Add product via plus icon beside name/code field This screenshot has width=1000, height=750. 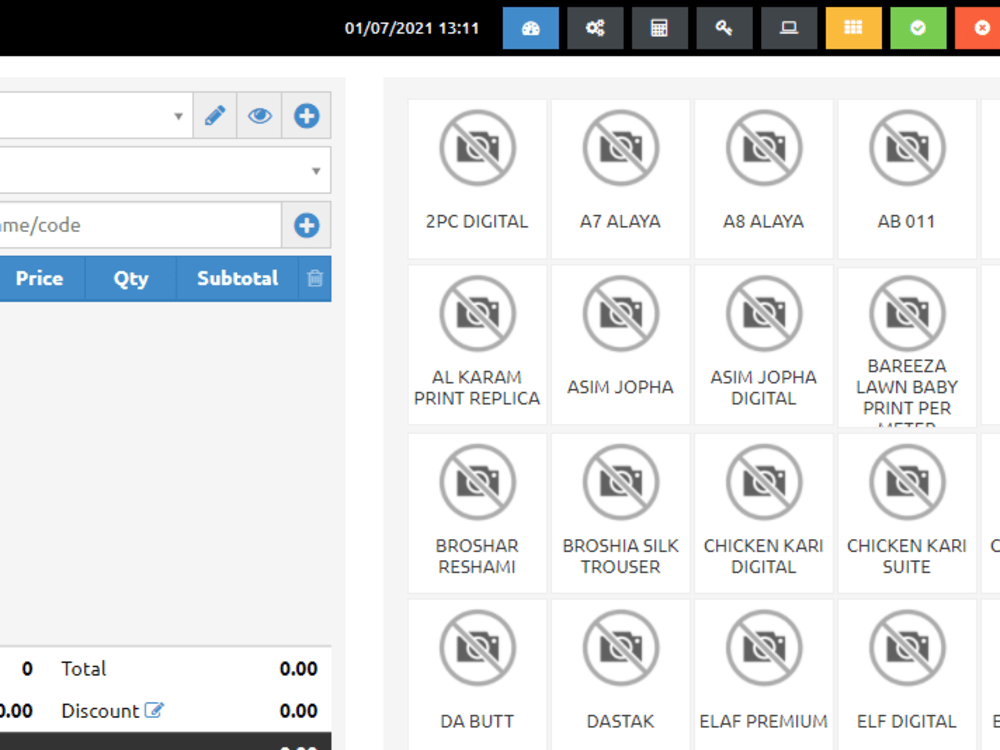pyautogui.click(x=306, y=225)
